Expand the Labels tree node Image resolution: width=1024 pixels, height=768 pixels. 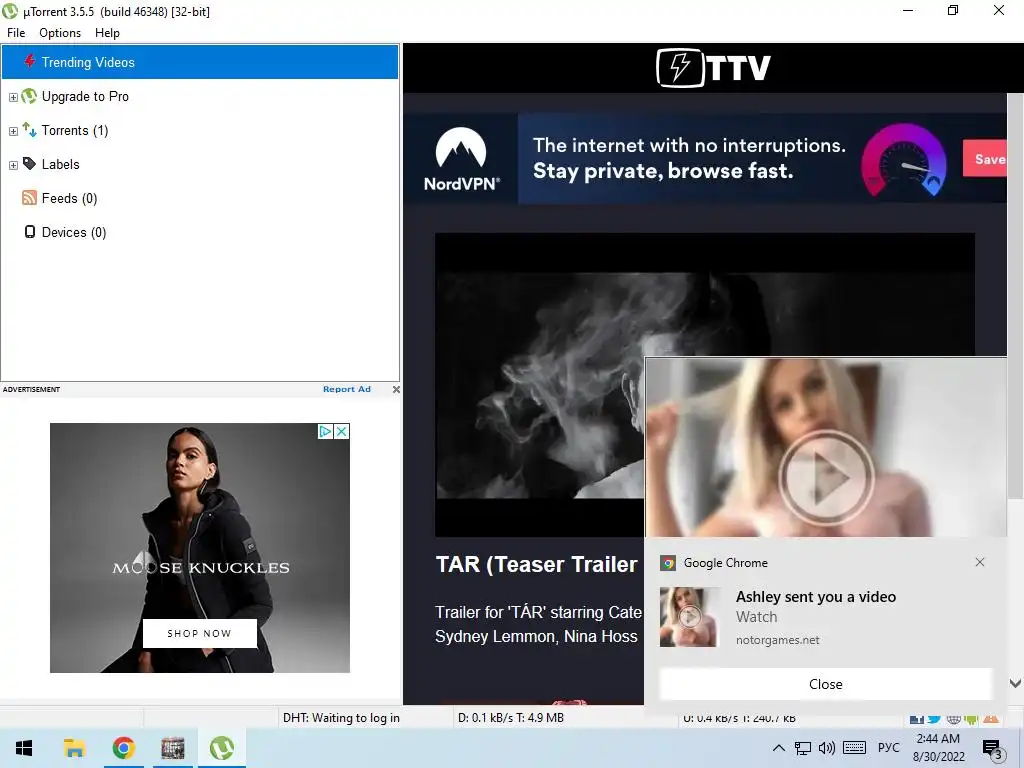pyautogui.click(x=13, y=165)
